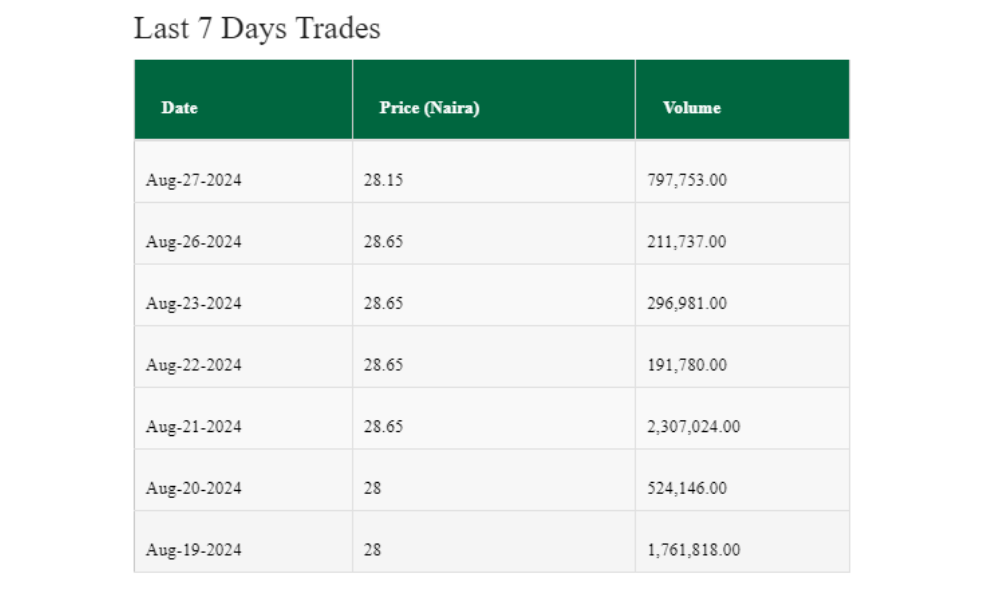This screenshot has width=1000, height=600.
Task: Click the Volume column header
Action: pyautogui.click(x=691, y=108)
